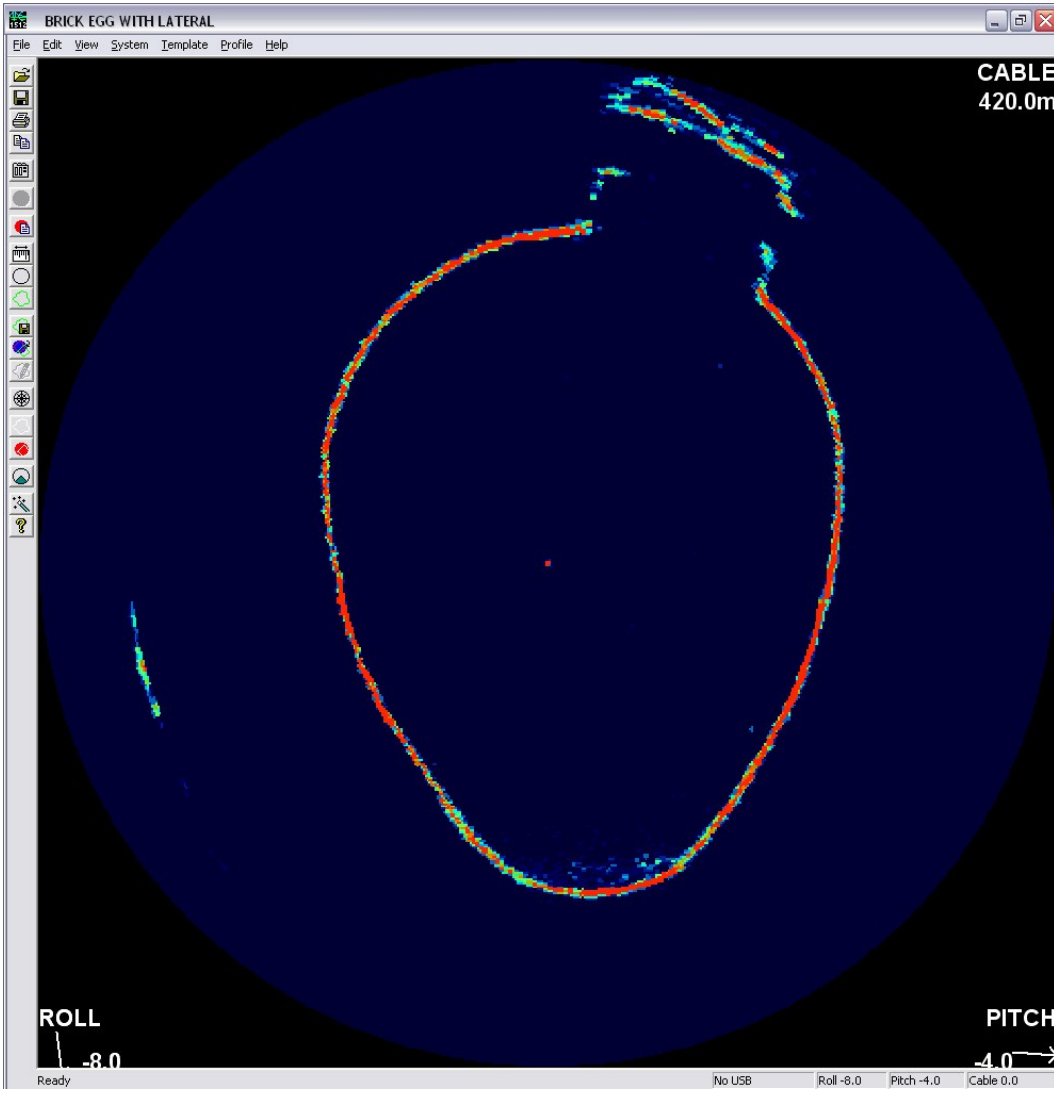Toggle the polar grid crosshair icon
1054x1093 pixels.
(x=22, y=398)
